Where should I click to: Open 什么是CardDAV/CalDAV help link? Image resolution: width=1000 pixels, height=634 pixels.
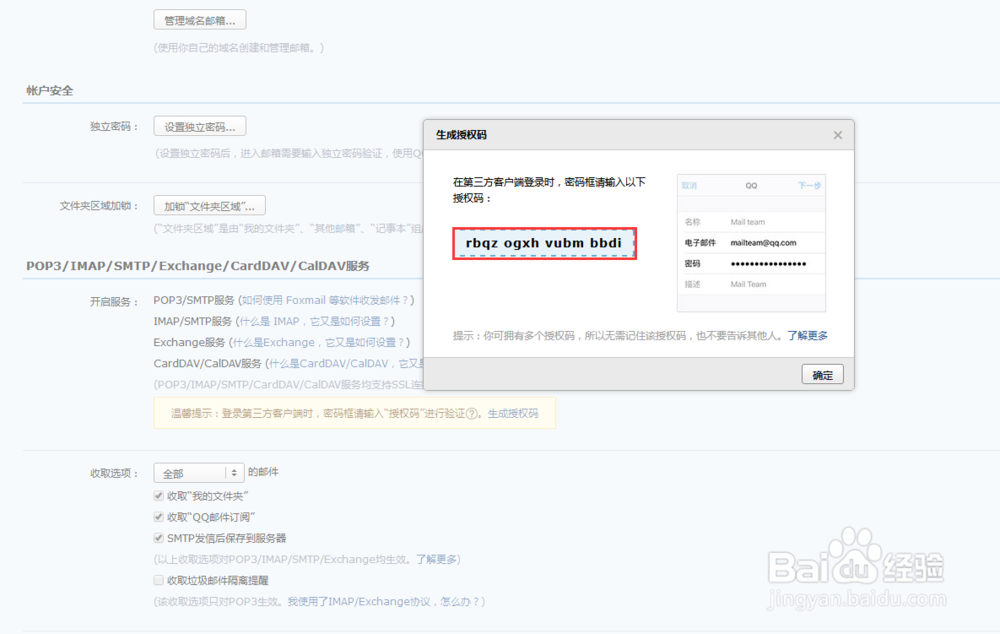coord(346,363)
